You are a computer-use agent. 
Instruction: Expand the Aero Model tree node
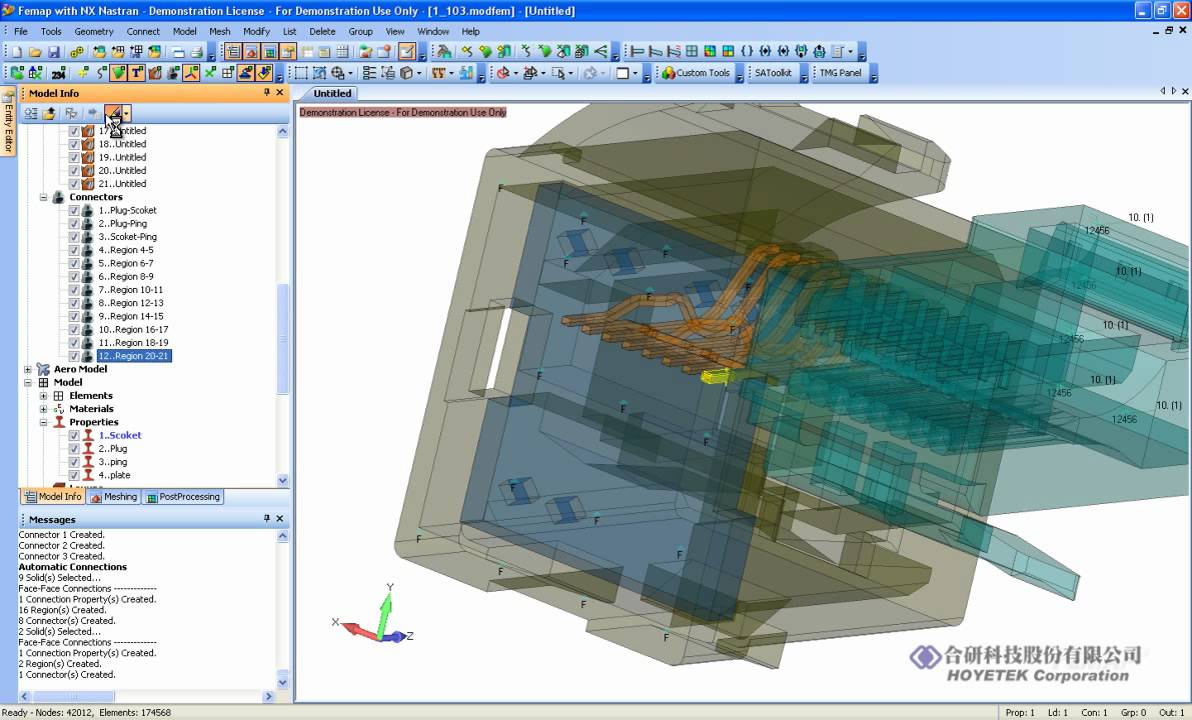tap(28, 370)
